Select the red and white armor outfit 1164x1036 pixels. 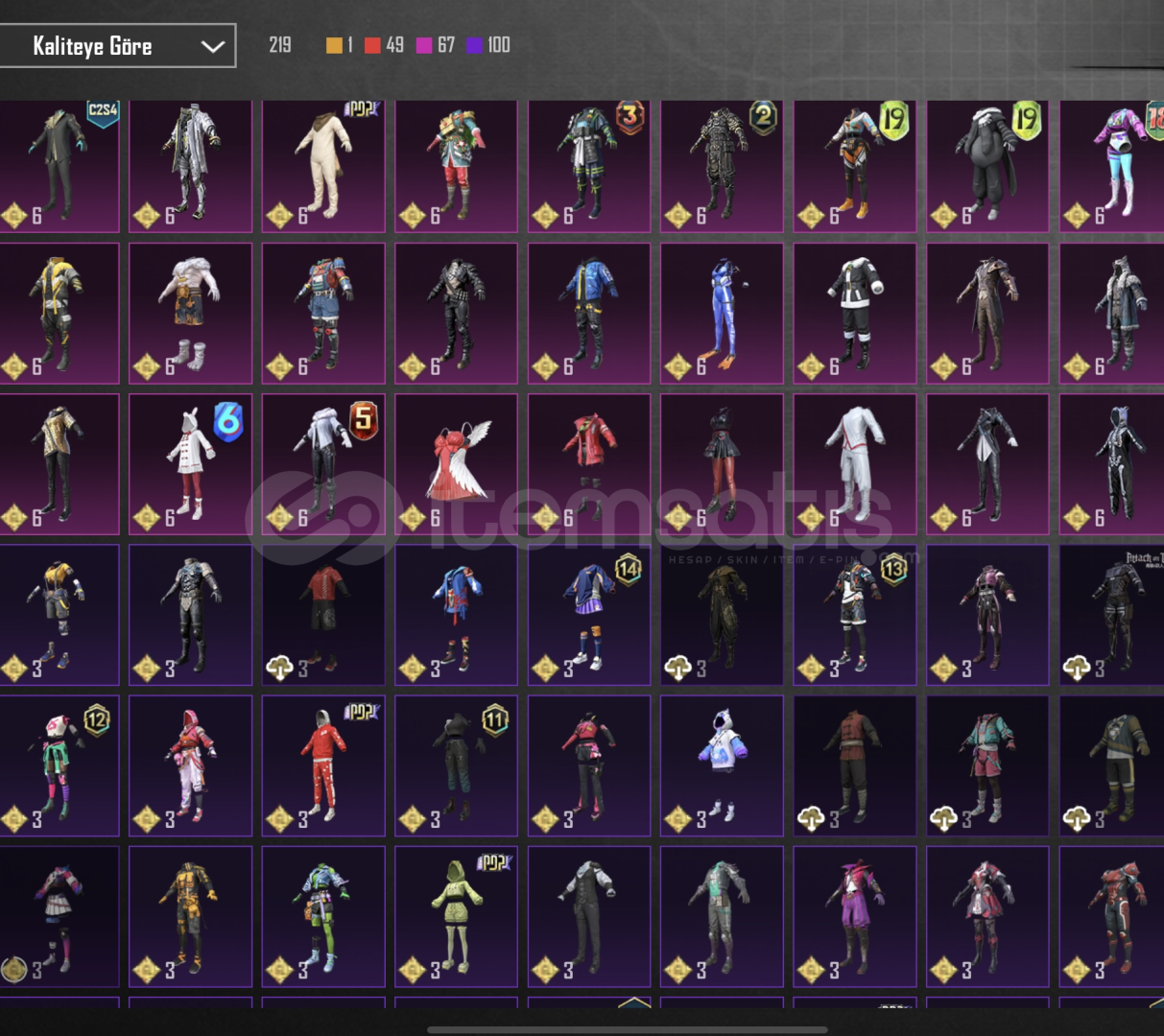coord(987,916)
